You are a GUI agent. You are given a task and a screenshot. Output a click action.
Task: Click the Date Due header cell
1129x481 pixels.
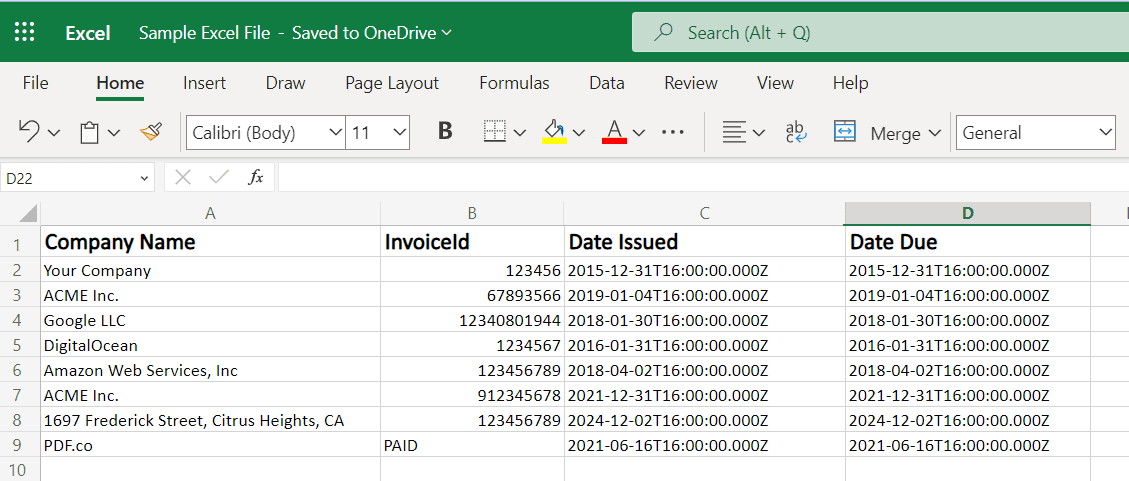click(x=968, y=242)
